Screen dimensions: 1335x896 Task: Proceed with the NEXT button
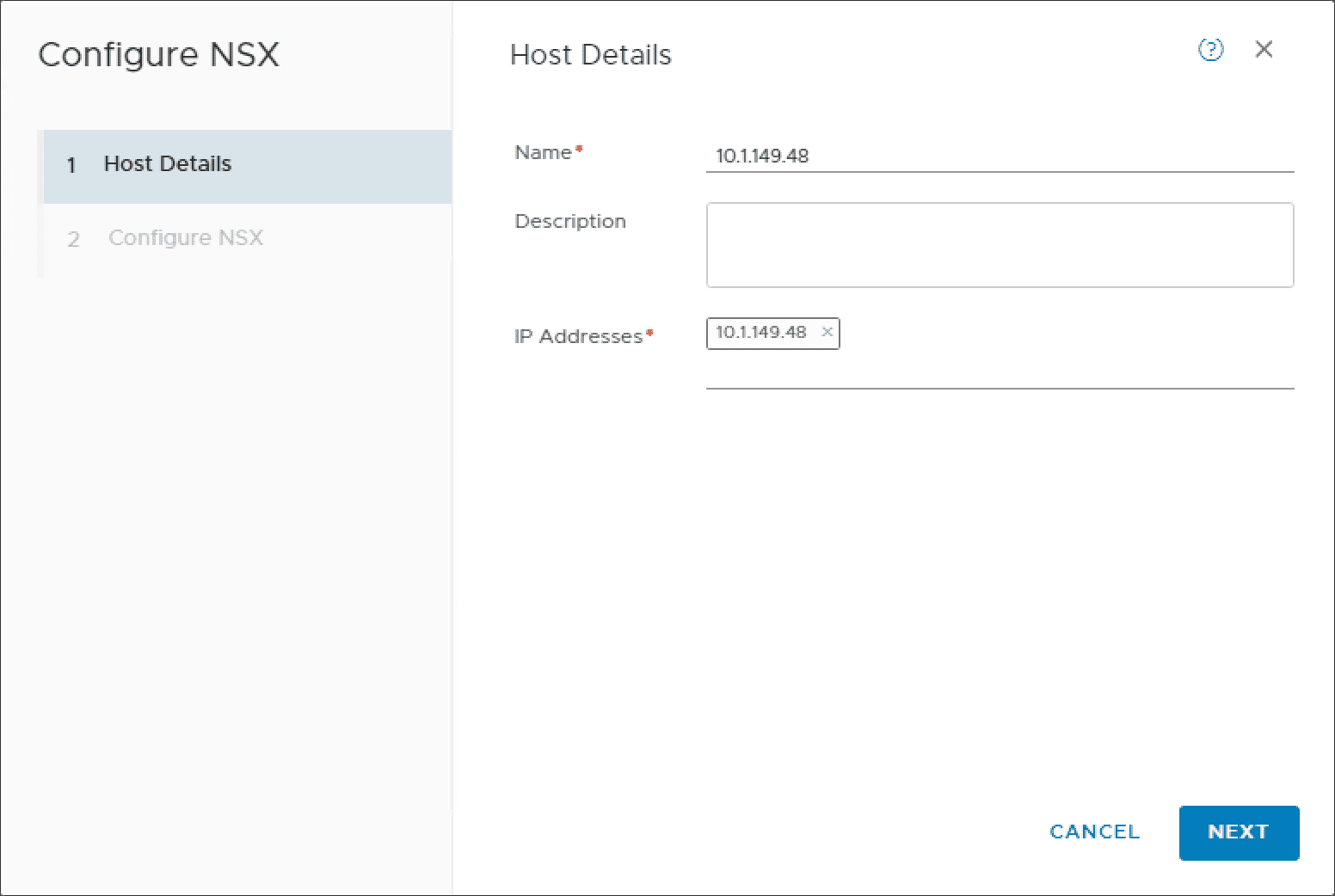pos(1239,832)
